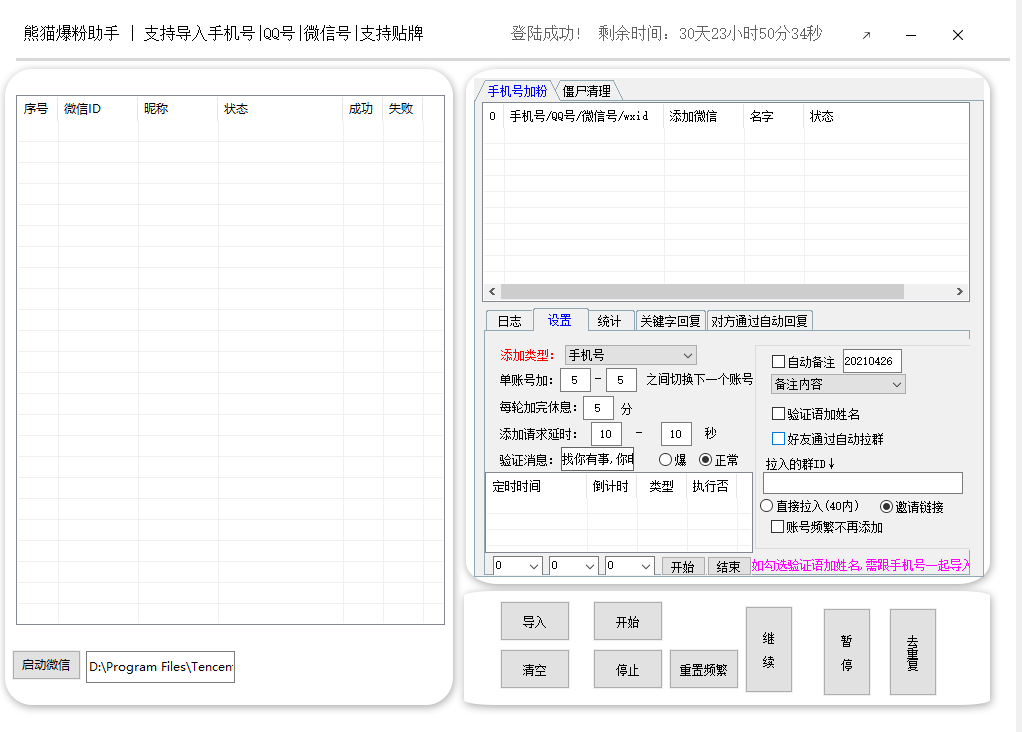
Task: Click the 成功 column header
Action: 363,109
